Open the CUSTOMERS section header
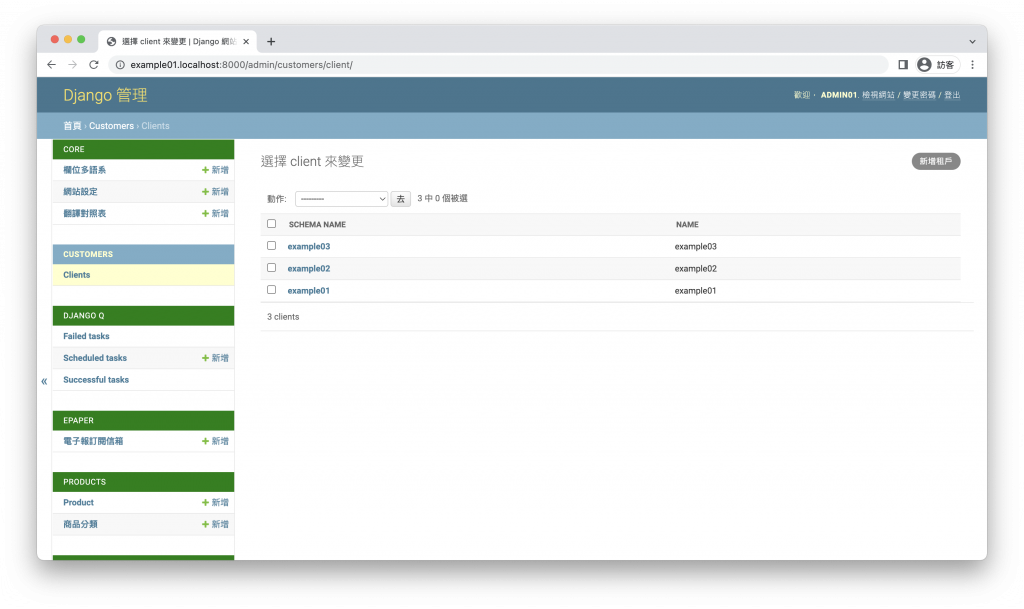1024x609 pixels. pos(88,255)
